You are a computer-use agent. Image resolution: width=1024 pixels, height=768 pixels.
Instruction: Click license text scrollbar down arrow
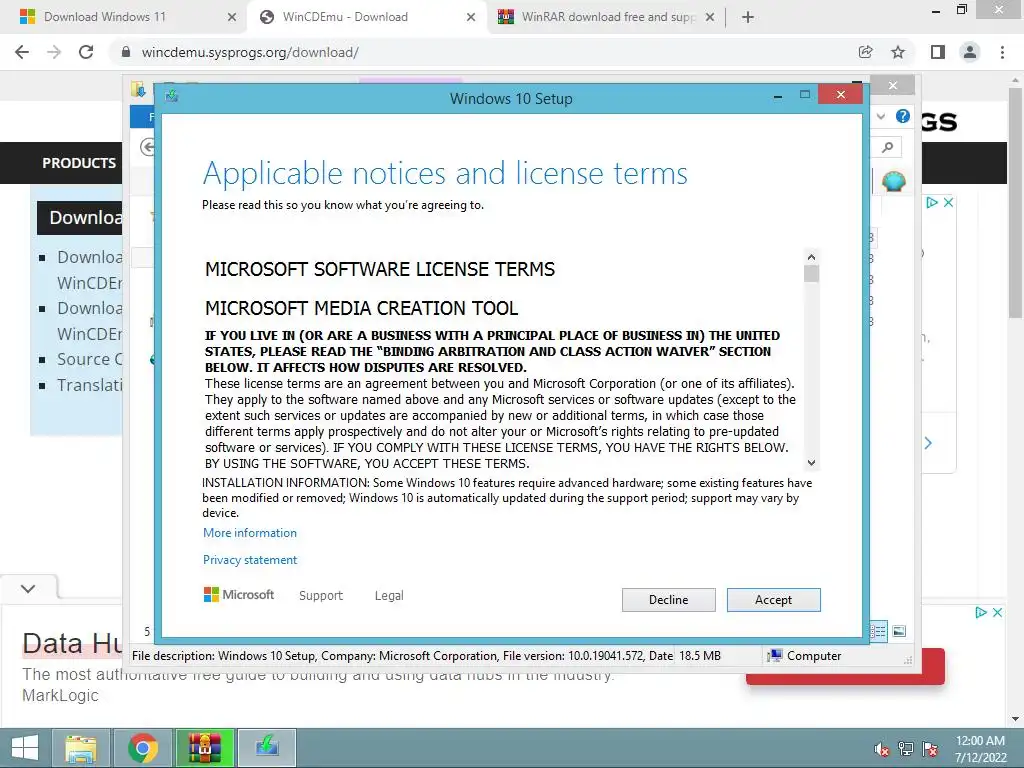click(811, 462)
